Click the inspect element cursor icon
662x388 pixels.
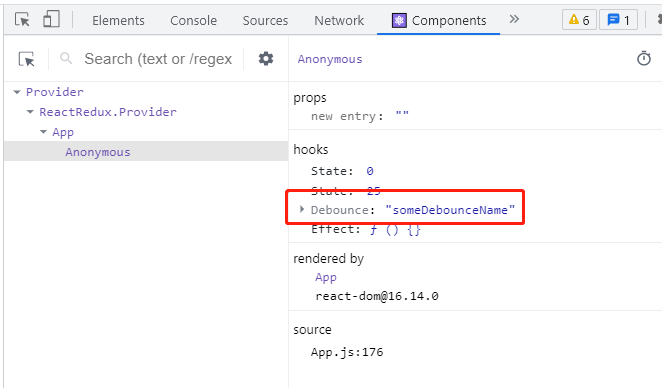(22, 19)
